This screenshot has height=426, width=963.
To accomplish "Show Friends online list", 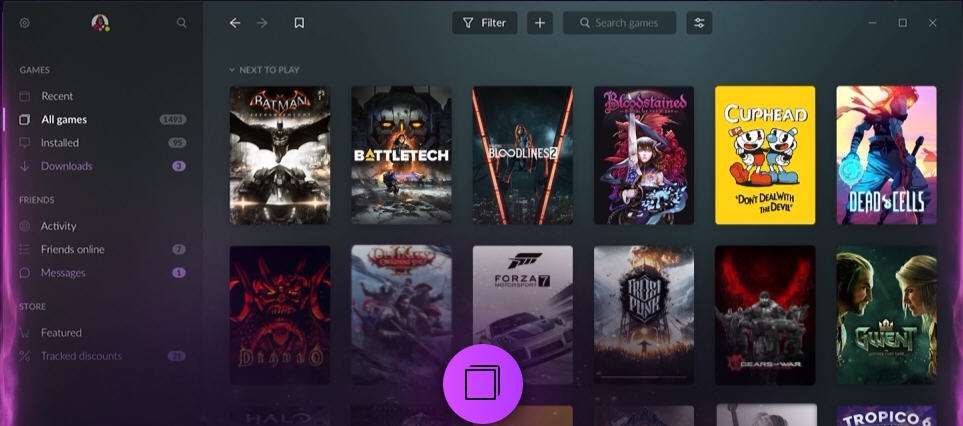I will tap(72, 249).
